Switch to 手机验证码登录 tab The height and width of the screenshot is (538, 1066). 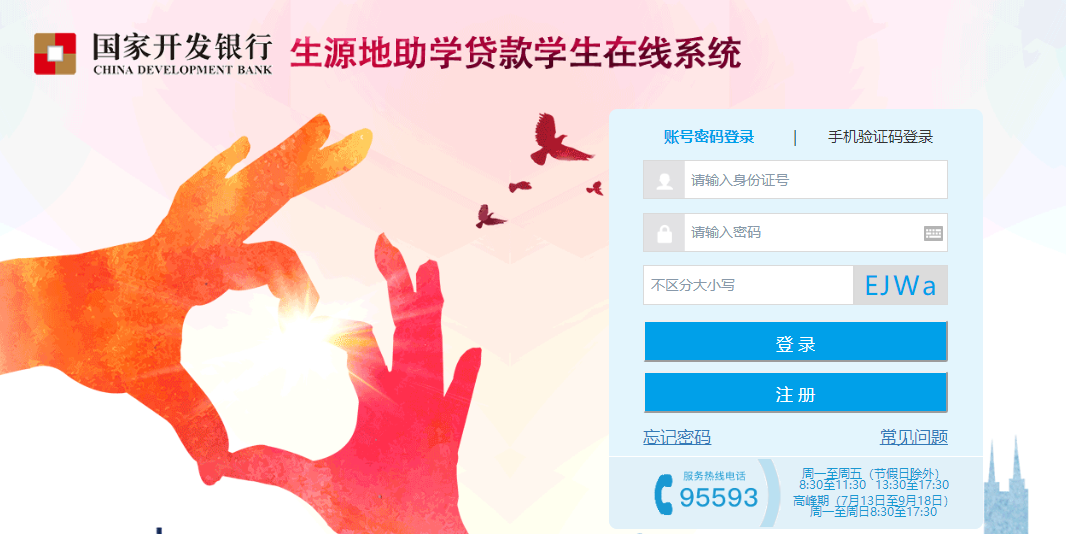point(880,137)
